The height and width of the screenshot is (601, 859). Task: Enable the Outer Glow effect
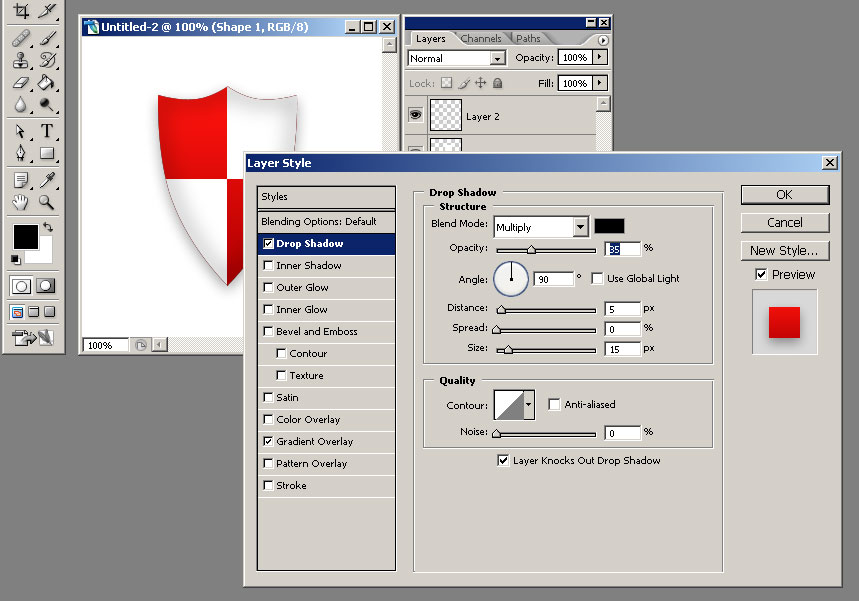pos(268,287)
